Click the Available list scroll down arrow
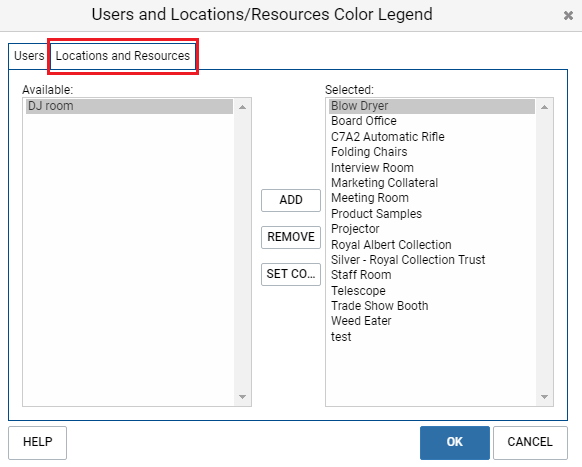 [x=242, y=397]
